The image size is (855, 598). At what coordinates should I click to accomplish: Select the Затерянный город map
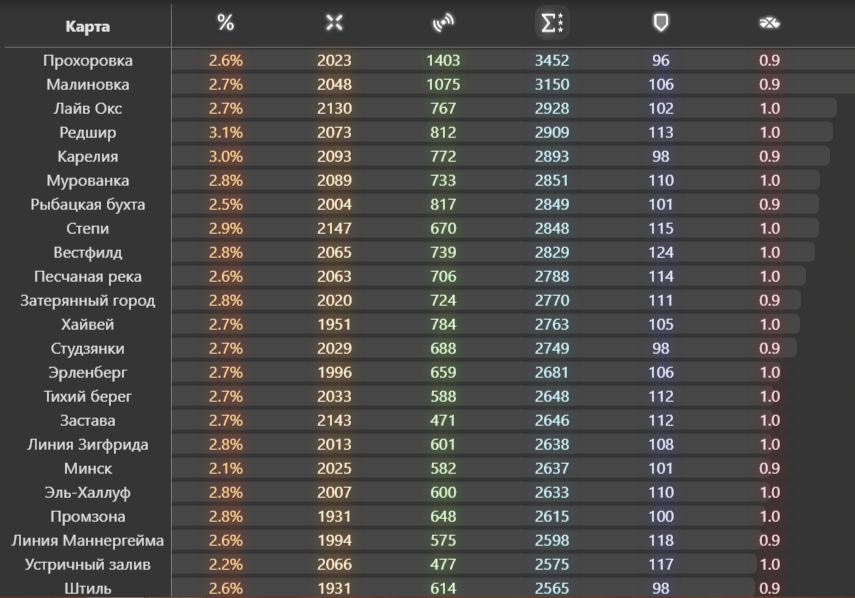coord(88,301)
